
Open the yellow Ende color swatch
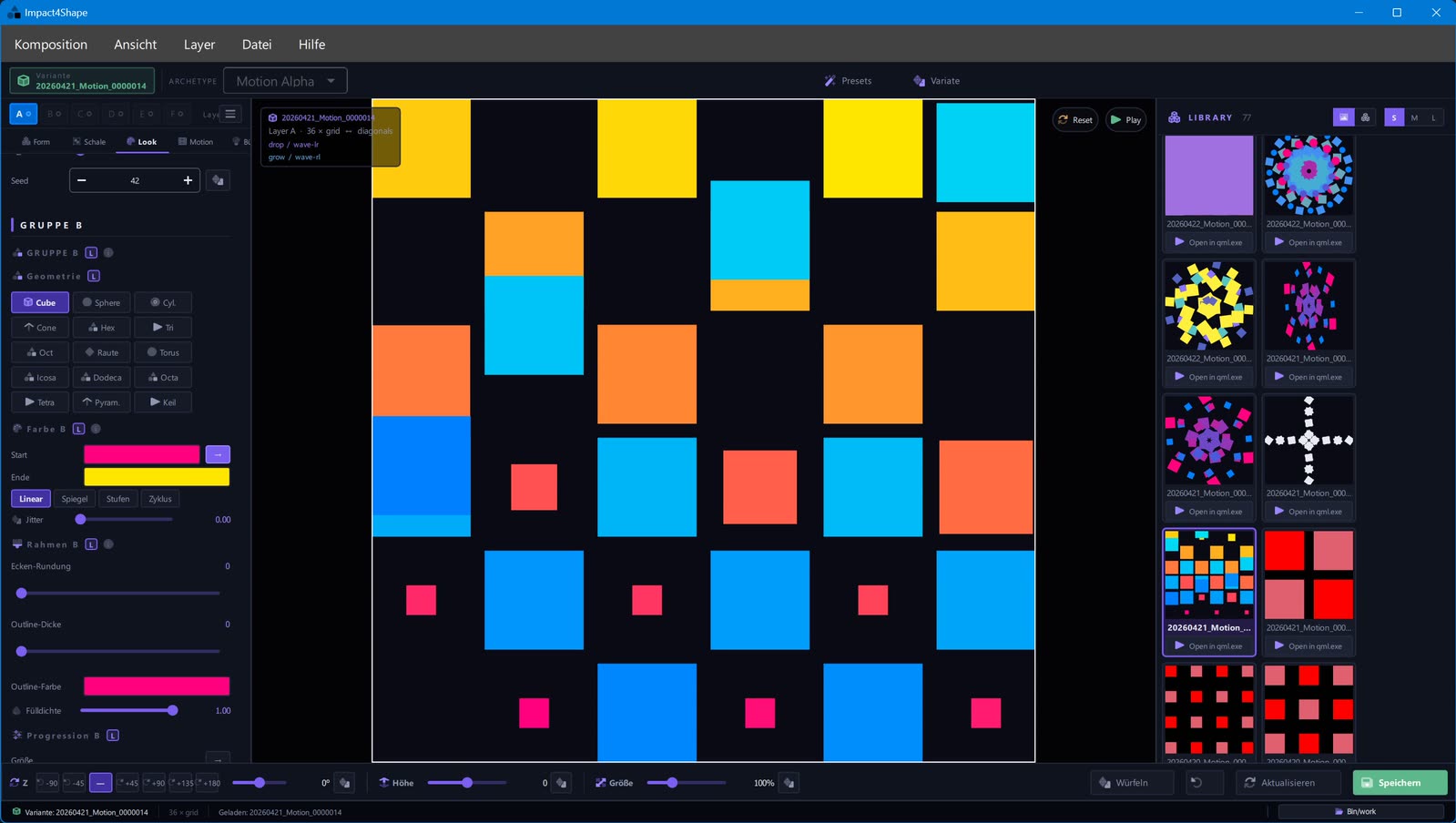(157, 477)
